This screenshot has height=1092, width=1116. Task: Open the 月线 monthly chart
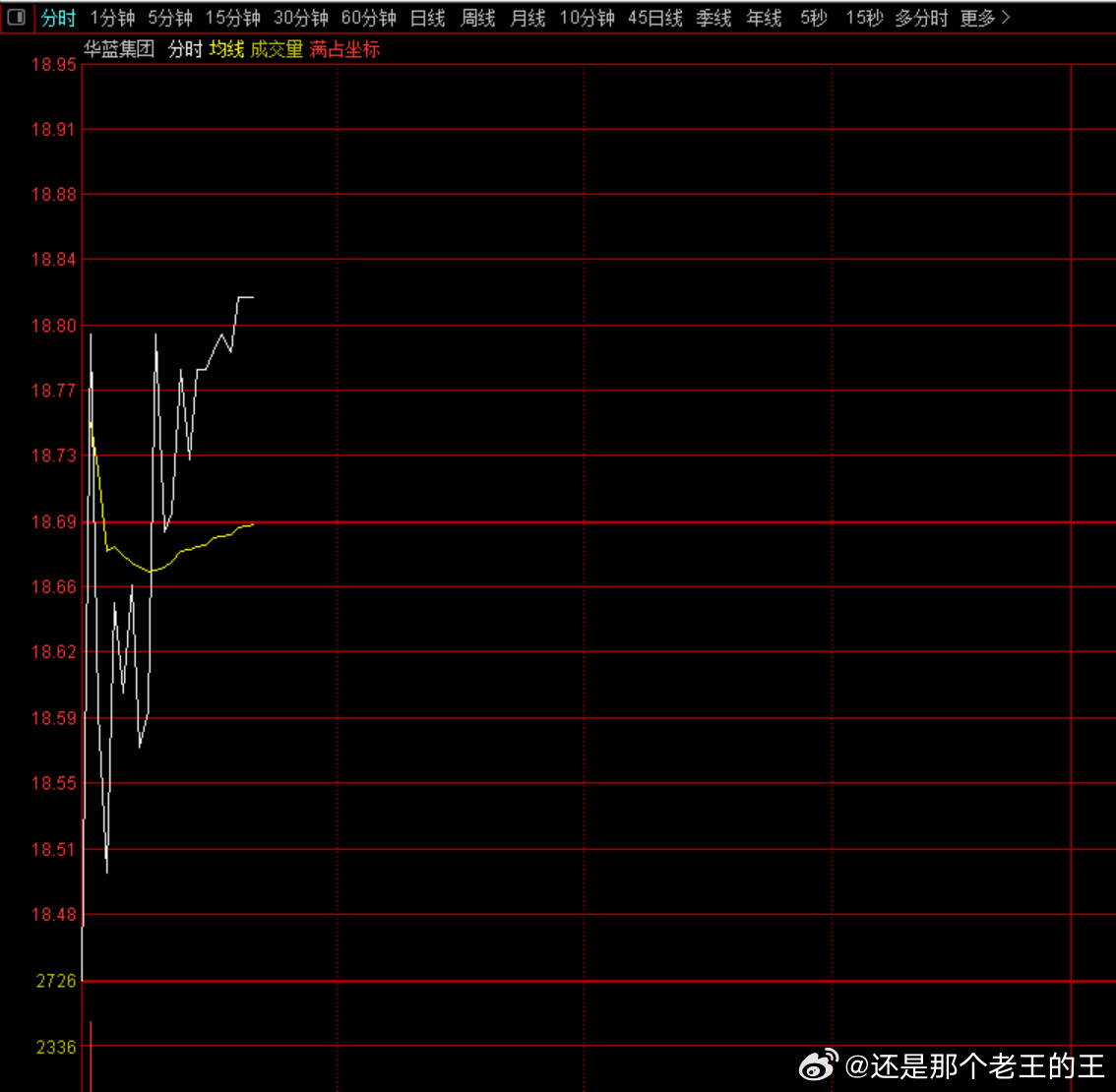pos(527,18)
